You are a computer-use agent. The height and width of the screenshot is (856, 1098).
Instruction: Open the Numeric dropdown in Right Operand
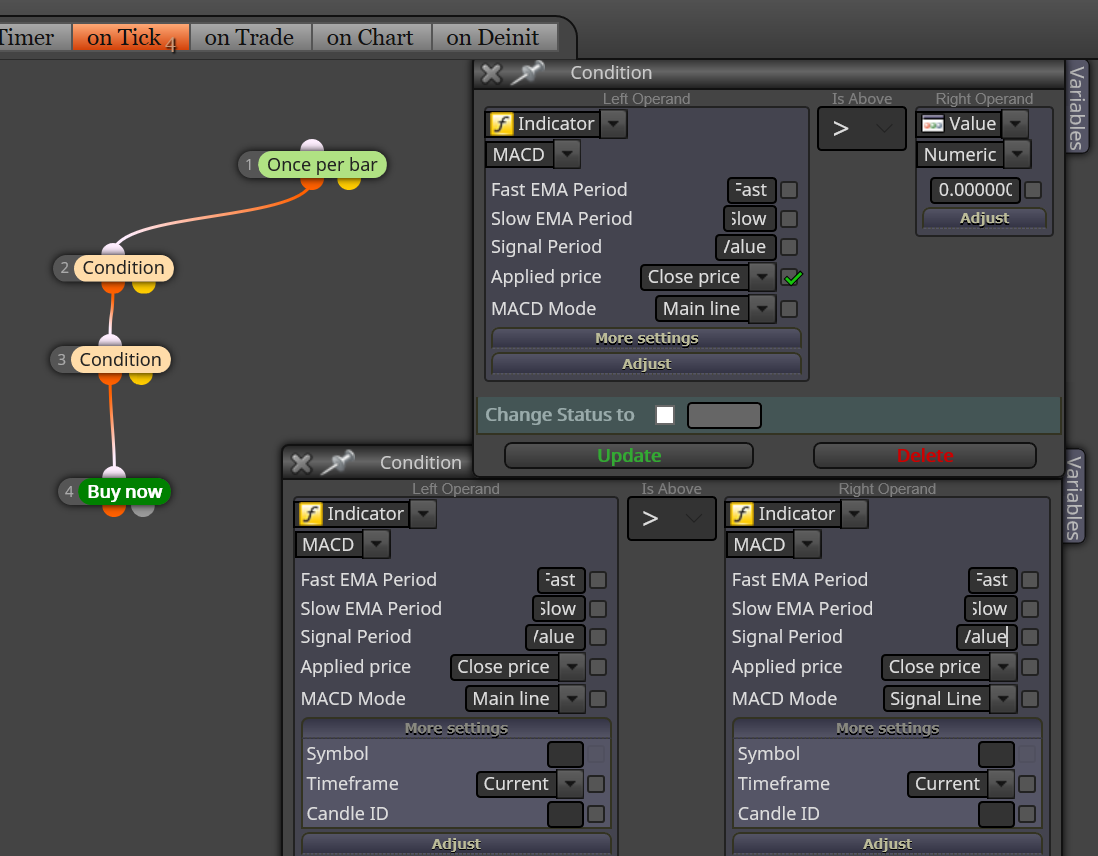[1017, 155]
